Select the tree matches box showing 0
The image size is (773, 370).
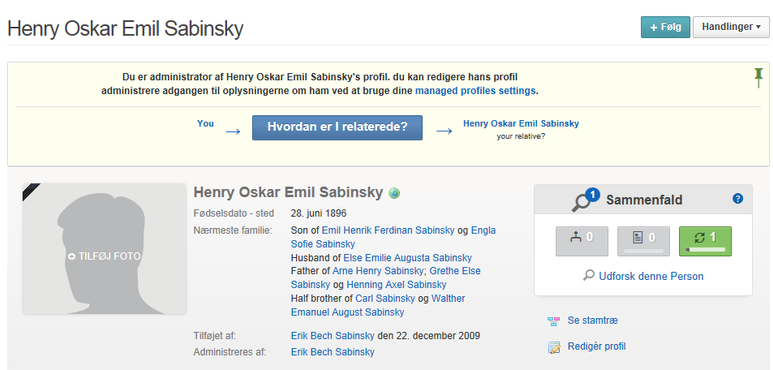(580, 241)
